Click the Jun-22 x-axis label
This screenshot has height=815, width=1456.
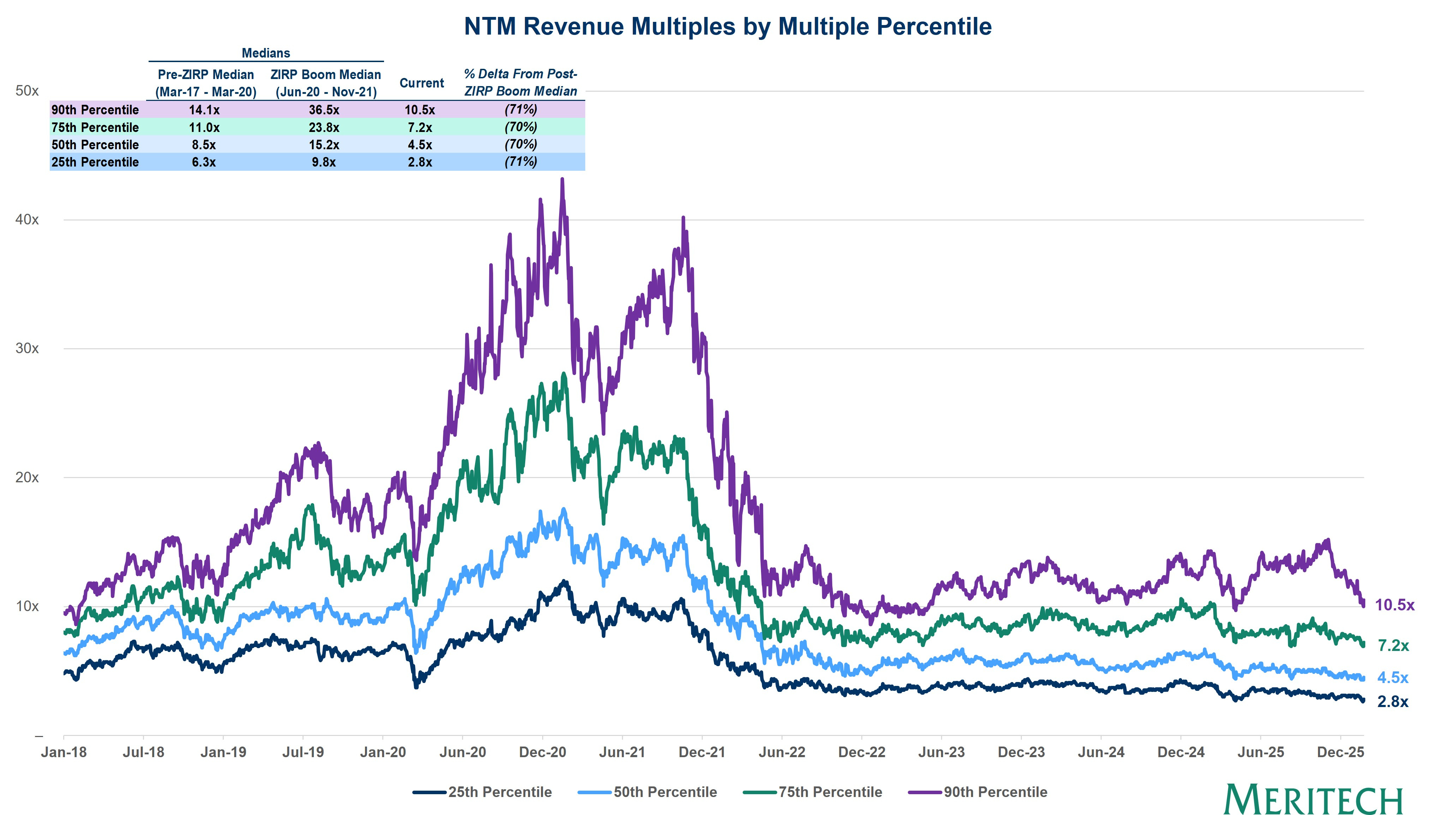[782, 752]
